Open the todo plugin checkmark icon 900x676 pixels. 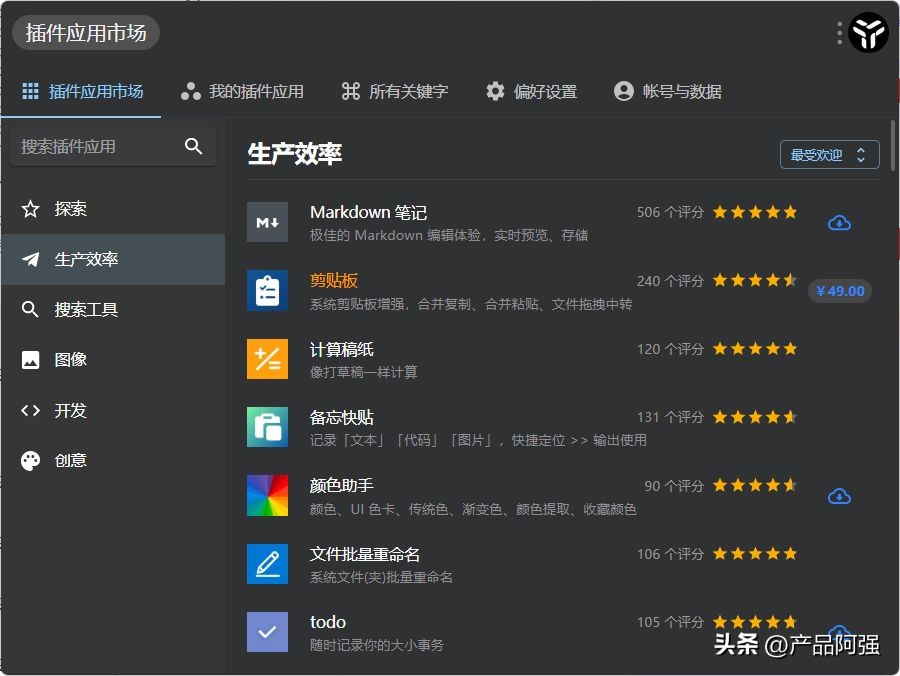point(267,632)
